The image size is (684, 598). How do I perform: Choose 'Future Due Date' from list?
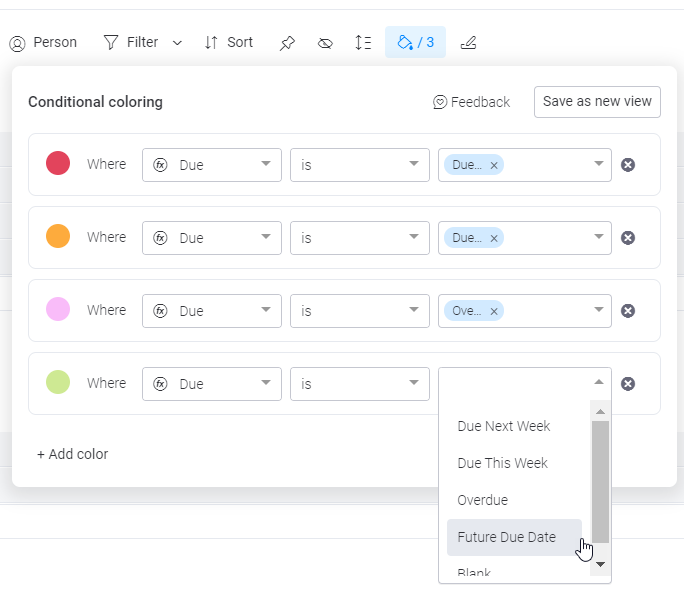(x=506, y=537)
